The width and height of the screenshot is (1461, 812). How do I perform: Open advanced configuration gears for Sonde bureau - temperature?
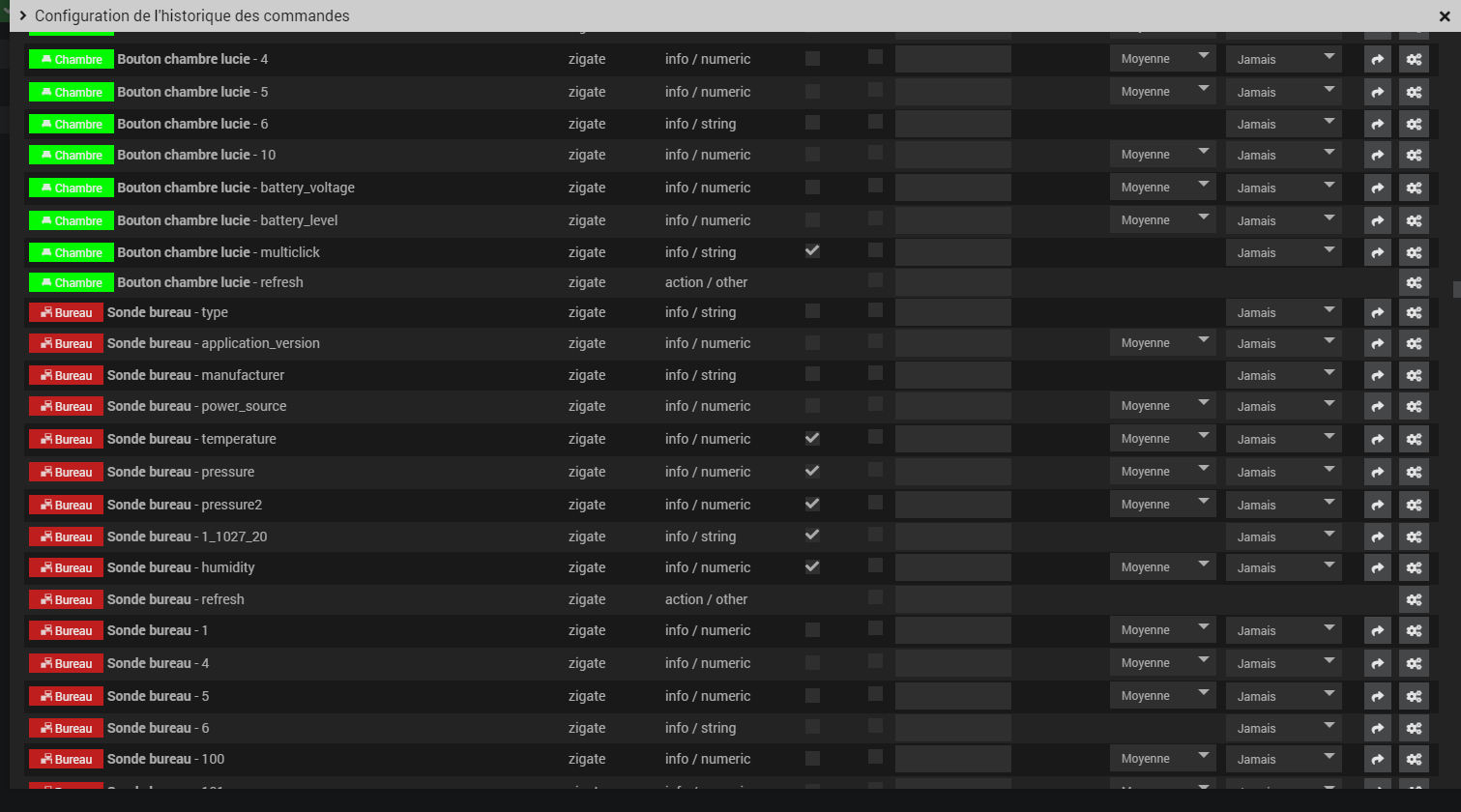1414,439
